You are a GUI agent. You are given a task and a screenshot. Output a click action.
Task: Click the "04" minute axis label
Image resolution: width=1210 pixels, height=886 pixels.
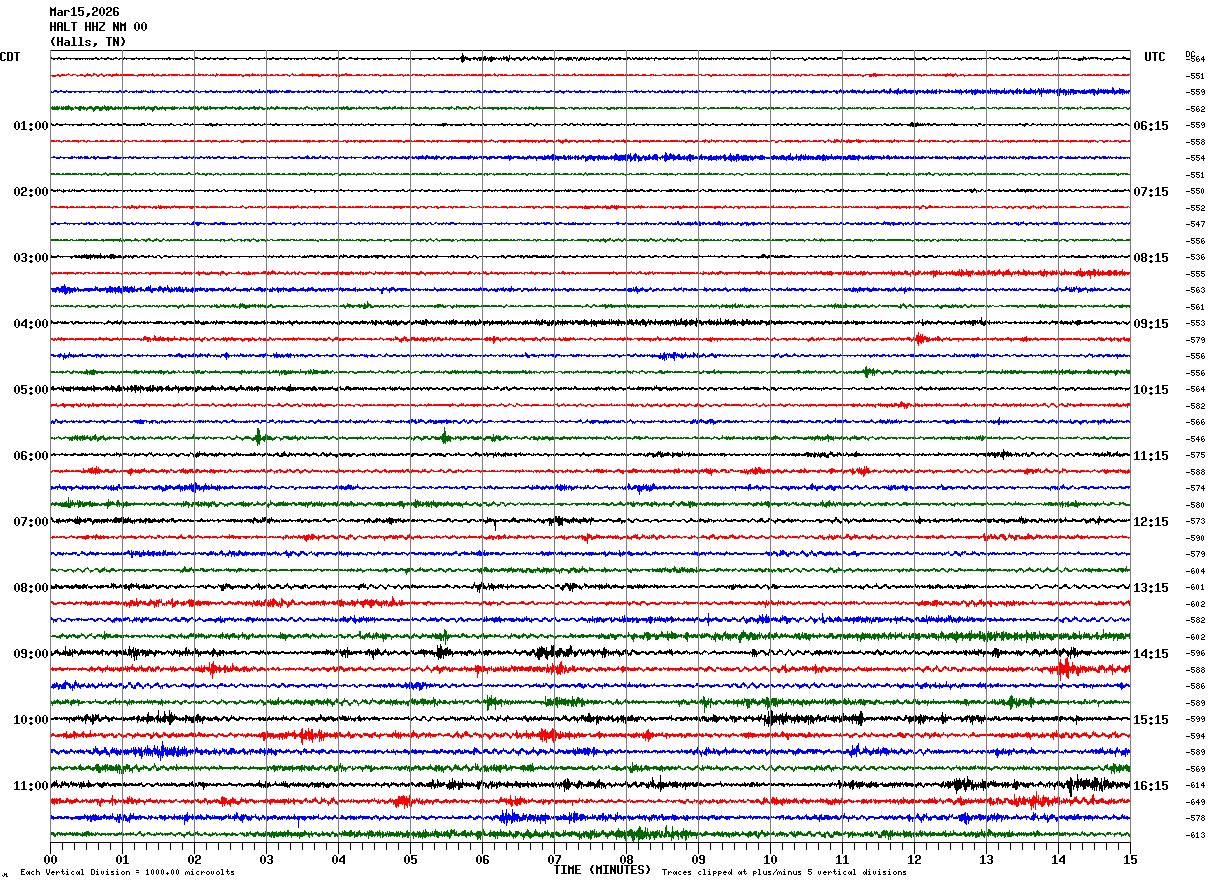point(338,859)
